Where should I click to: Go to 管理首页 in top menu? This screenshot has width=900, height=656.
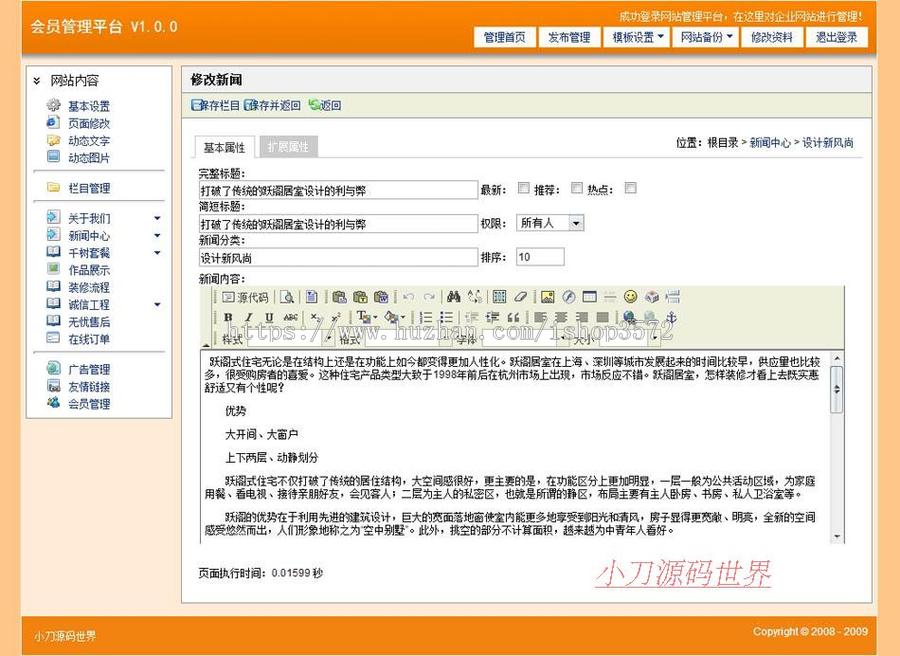505,37
